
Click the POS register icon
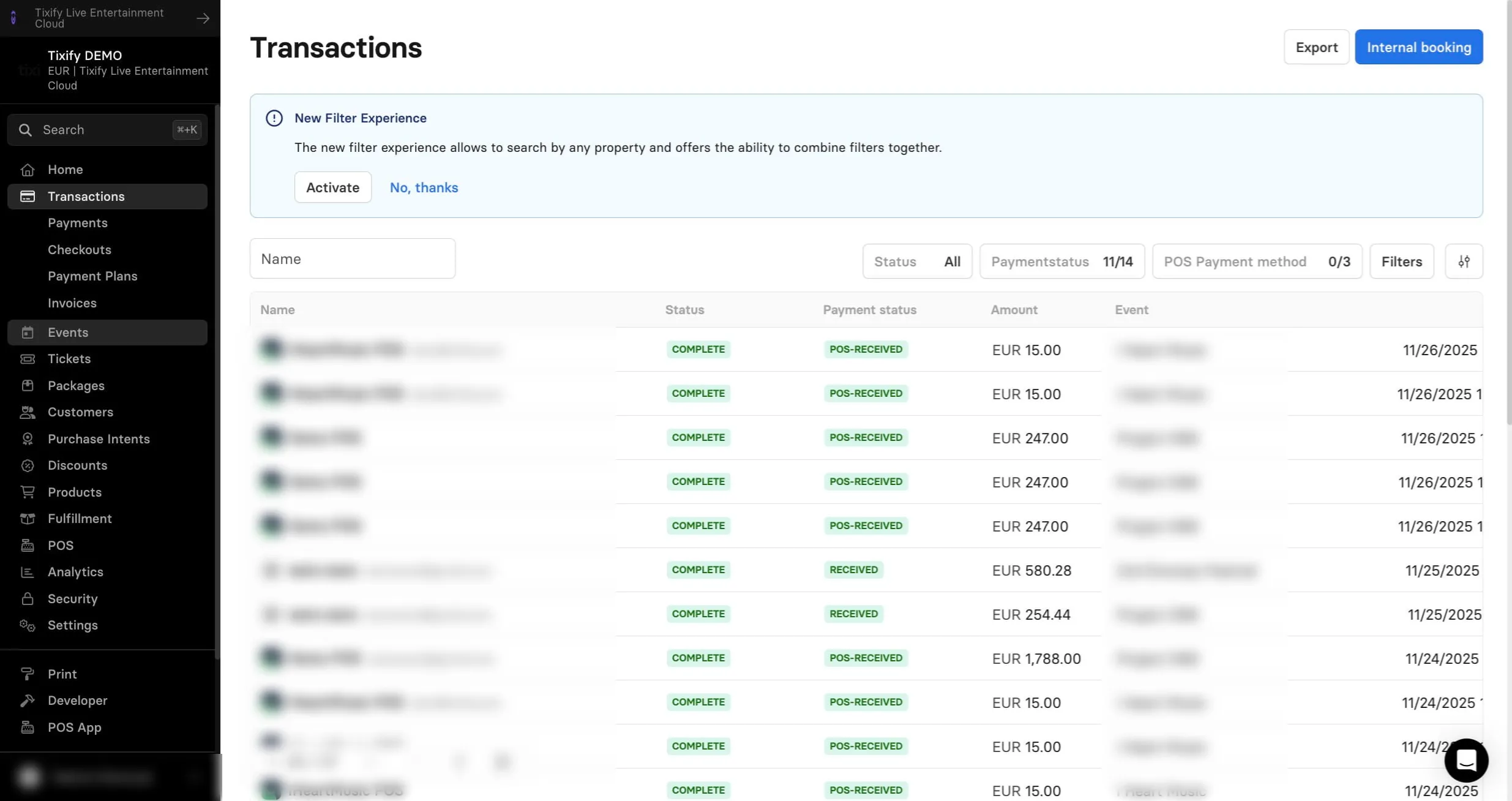[27, 546]
